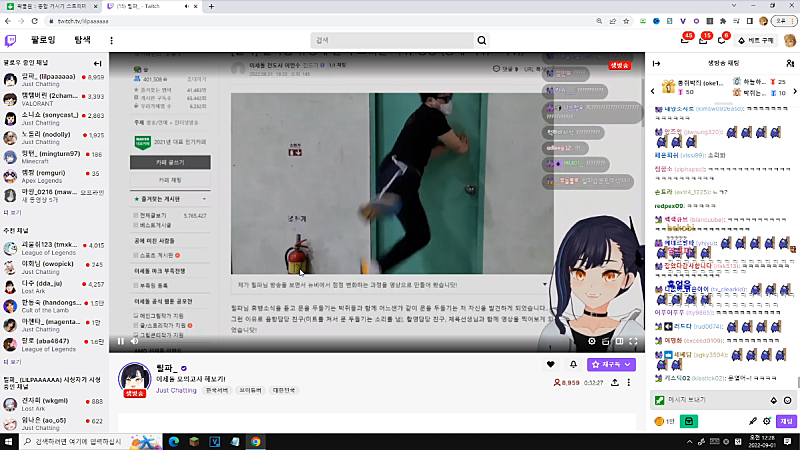Open followed channel nodolly
This screenshot has height=450, width=800.
54,138
